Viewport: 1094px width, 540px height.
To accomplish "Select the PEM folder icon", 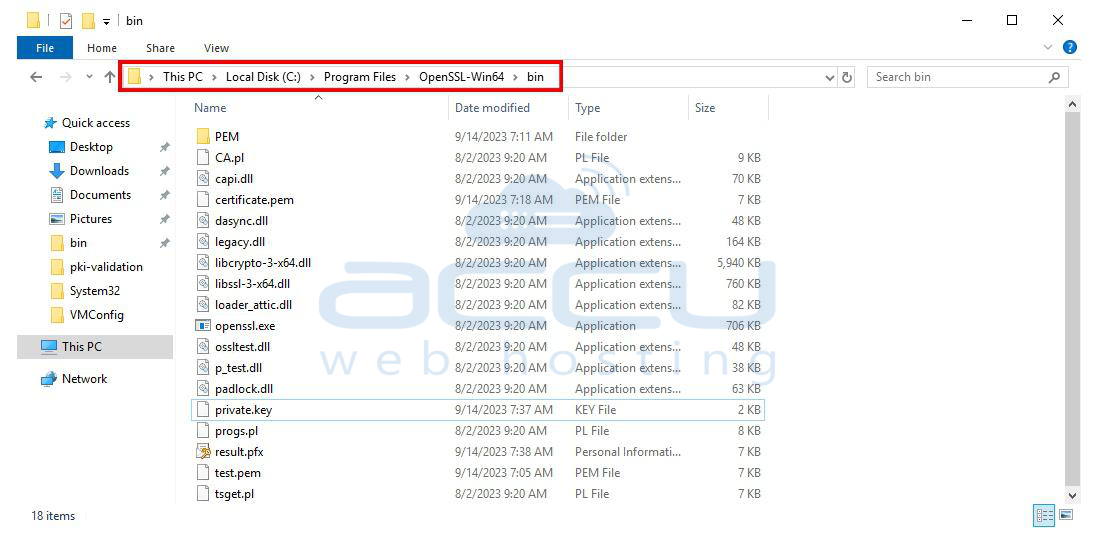I will (x=203, y=137).
